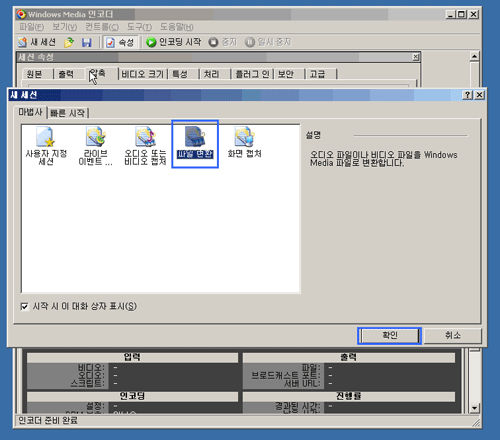
Task: Open the 원본 tab in session properties
Action: pos(34,74)
